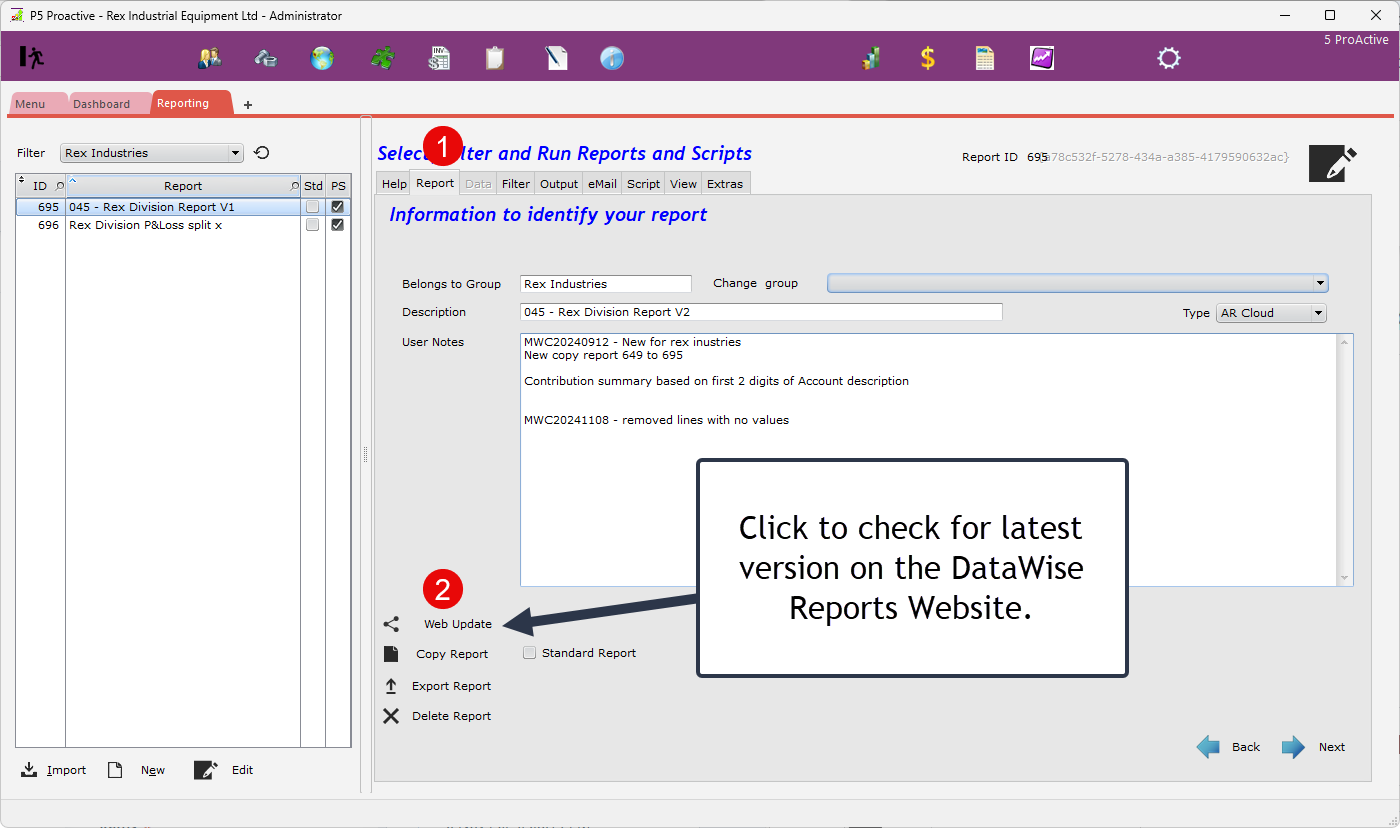Click the Export Report label

pos(452,686)
